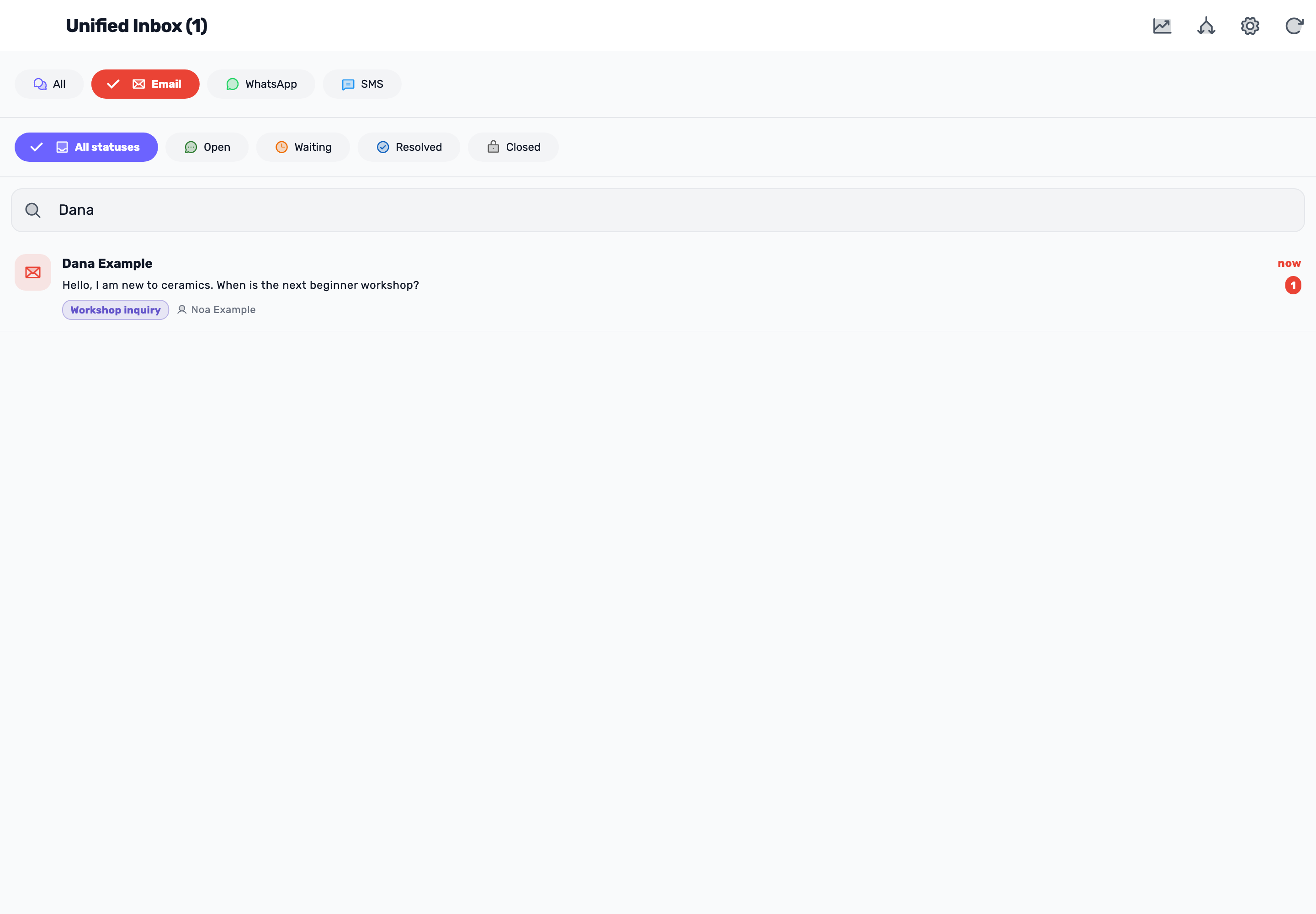Open the Dana Example conversation name
This screenshot has width=1316, height=914.
click(107, 263)
